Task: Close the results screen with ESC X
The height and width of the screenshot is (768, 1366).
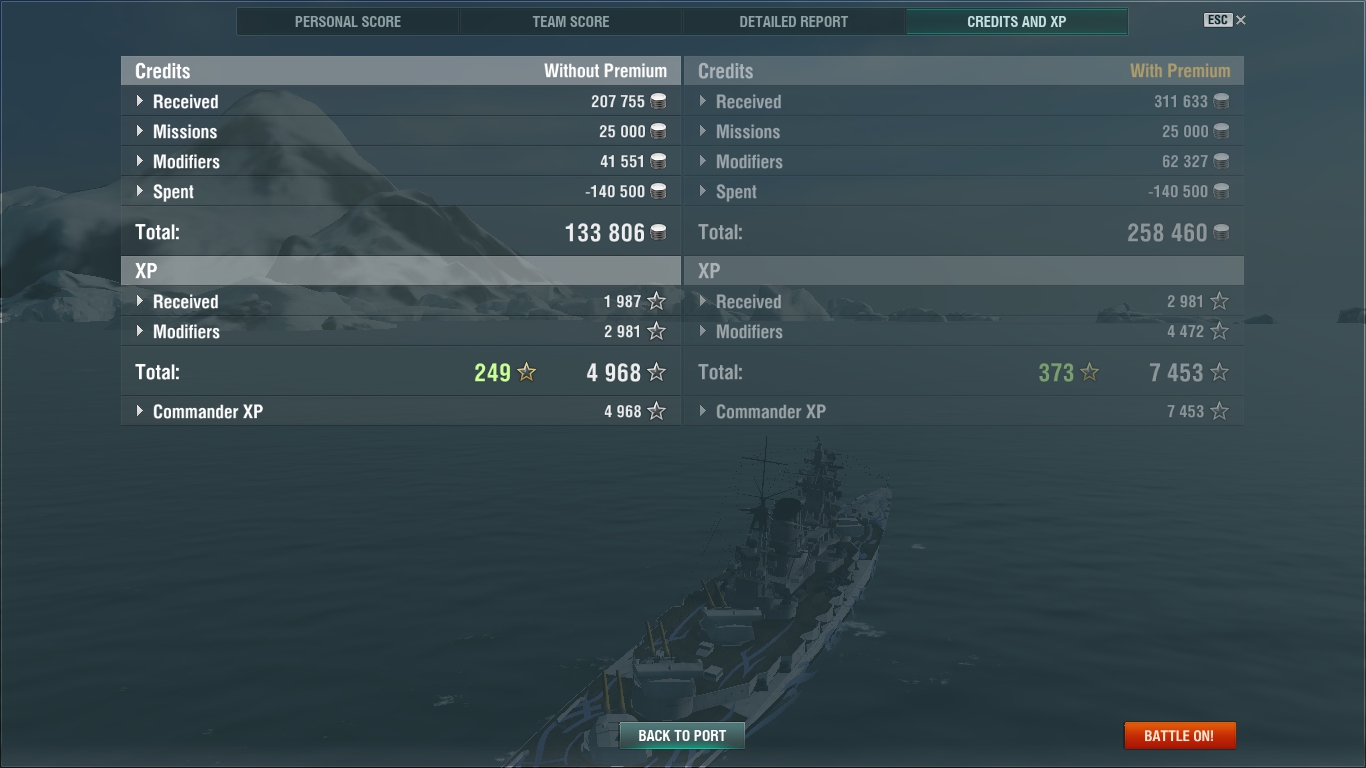Action: [1226, 20]
